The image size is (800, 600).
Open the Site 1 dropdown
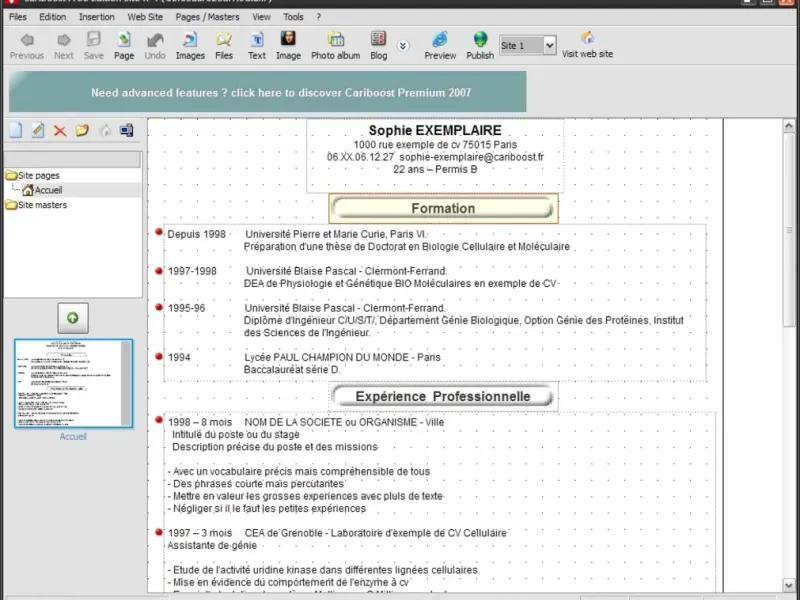[548, 45]
